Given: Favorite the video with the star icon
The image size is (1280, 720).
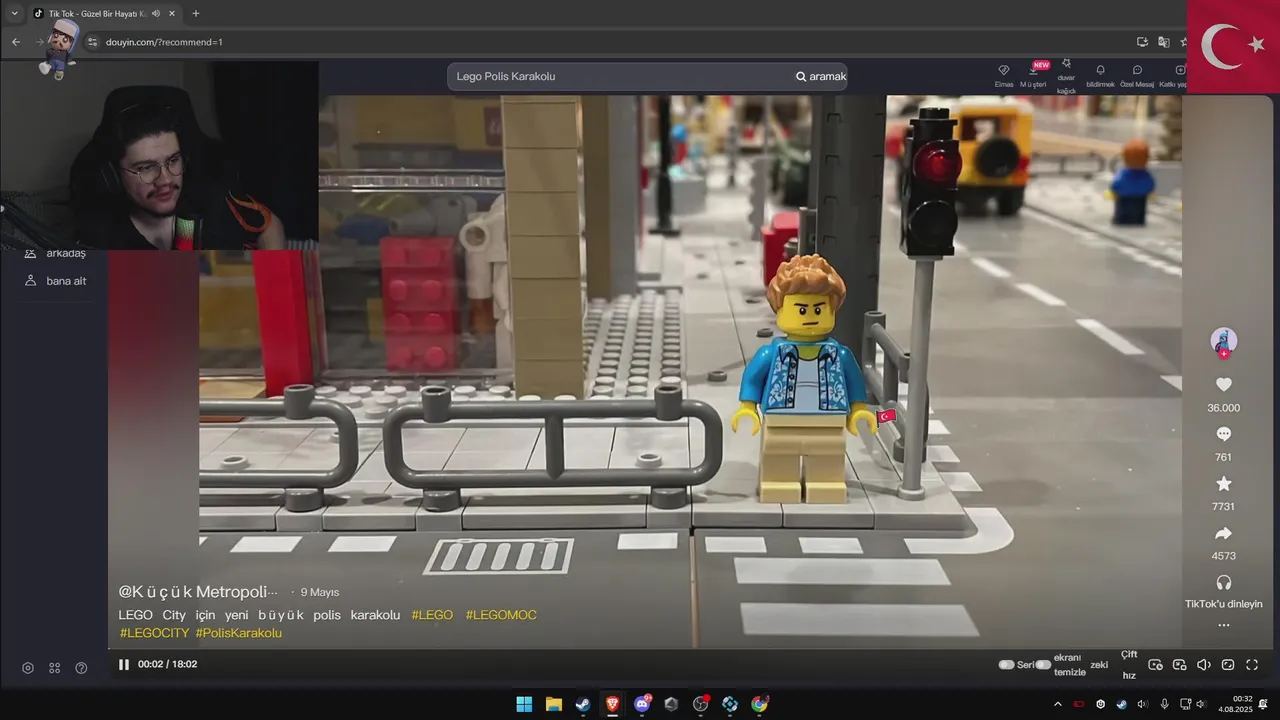Looking at the screenshot, I should [x=1223, y=484].
